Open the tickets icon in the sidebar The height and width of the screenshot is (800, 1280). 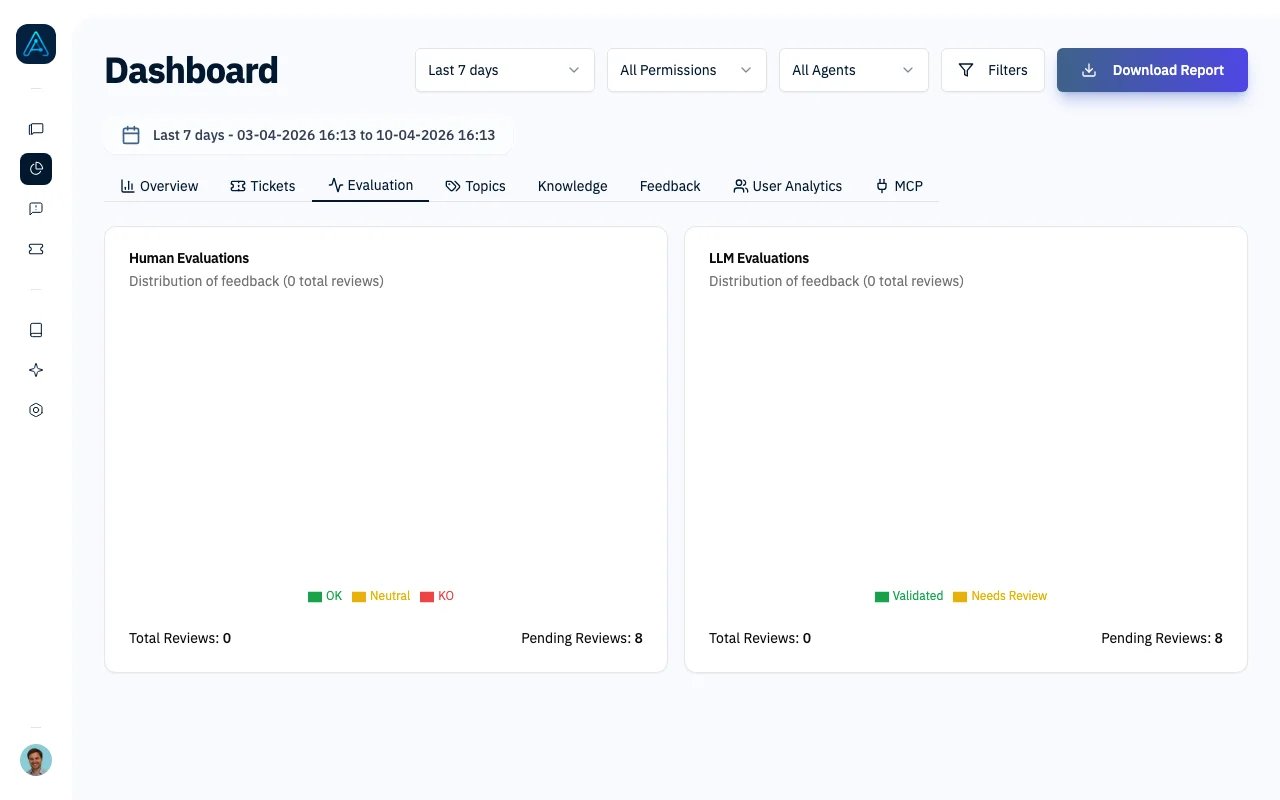tap(36, 249)
